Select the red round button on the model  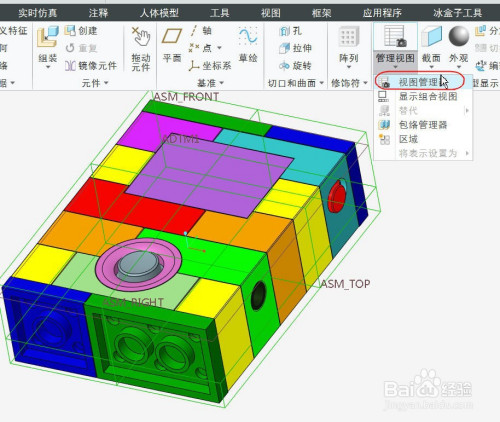pos(336,197)
